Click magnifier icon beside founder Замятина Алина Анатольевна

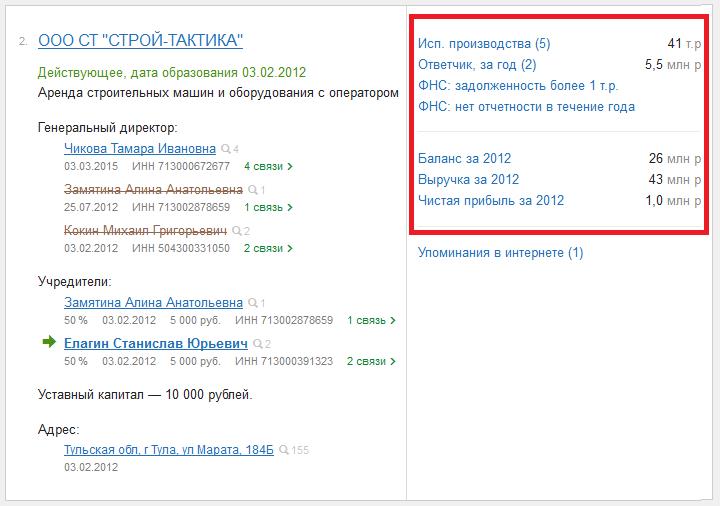(x=252, y=303)
